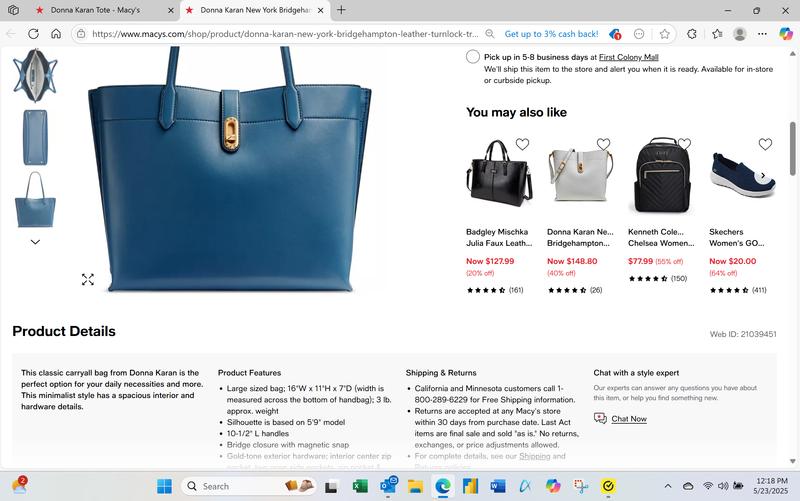Close the Bridgehampton product tab
The image size is (800, 501).
320,10
